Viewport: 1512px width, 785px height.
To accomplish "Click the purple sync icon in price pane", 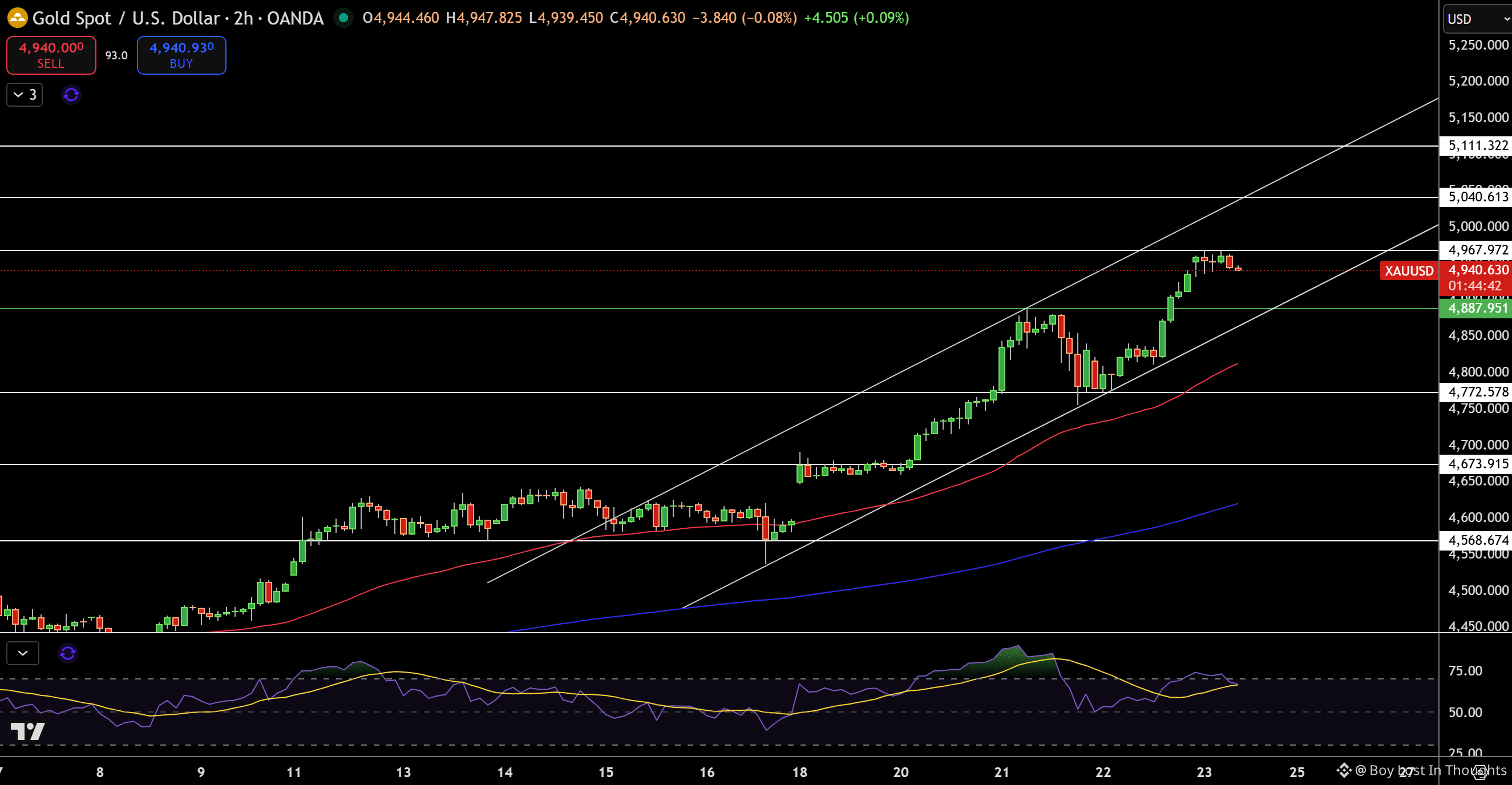I will tap(71, 95).
